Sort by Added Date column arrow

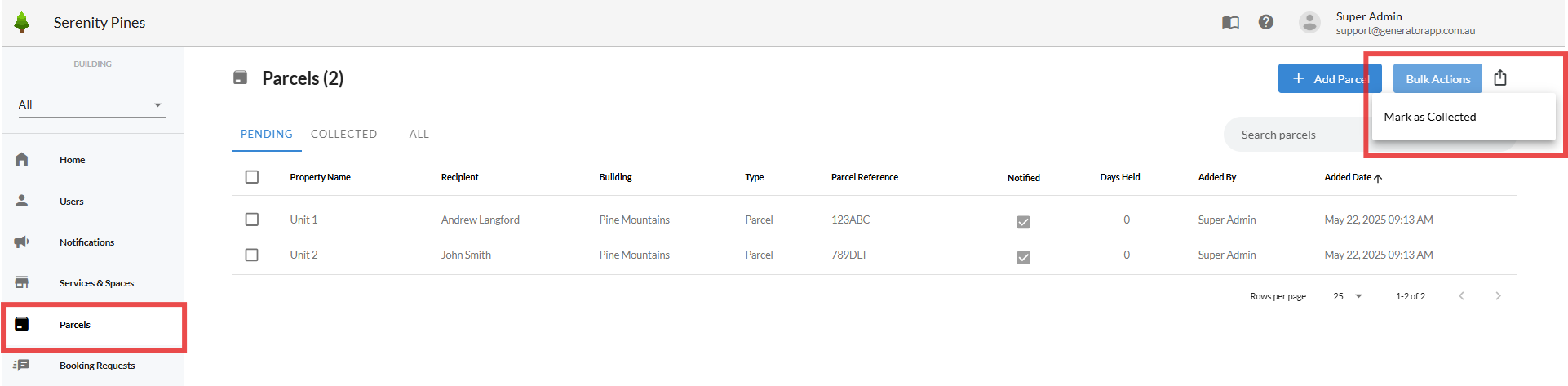1378,178
